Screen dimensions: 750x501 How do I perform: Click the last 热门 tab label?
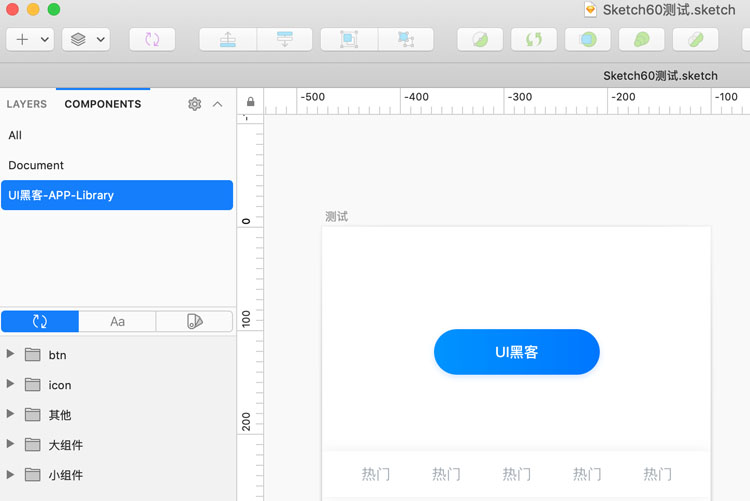658,474
